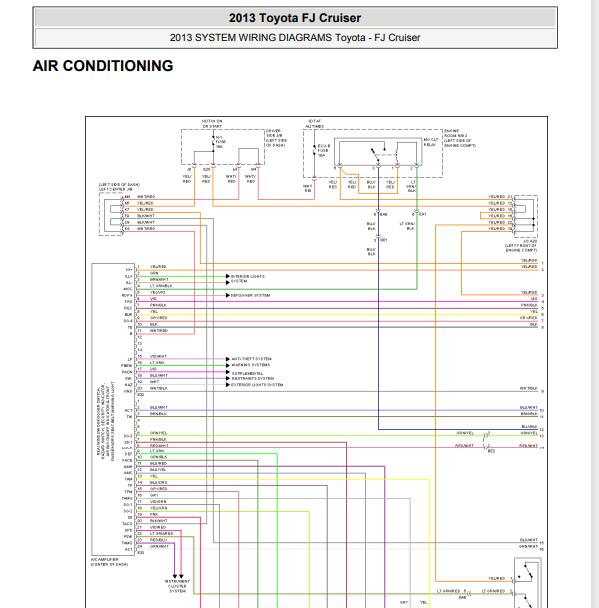Click the 'LEFT CENTER J/B' label
Image resolution: width=599 pixels, height=608 pixels.
(116, 190)
